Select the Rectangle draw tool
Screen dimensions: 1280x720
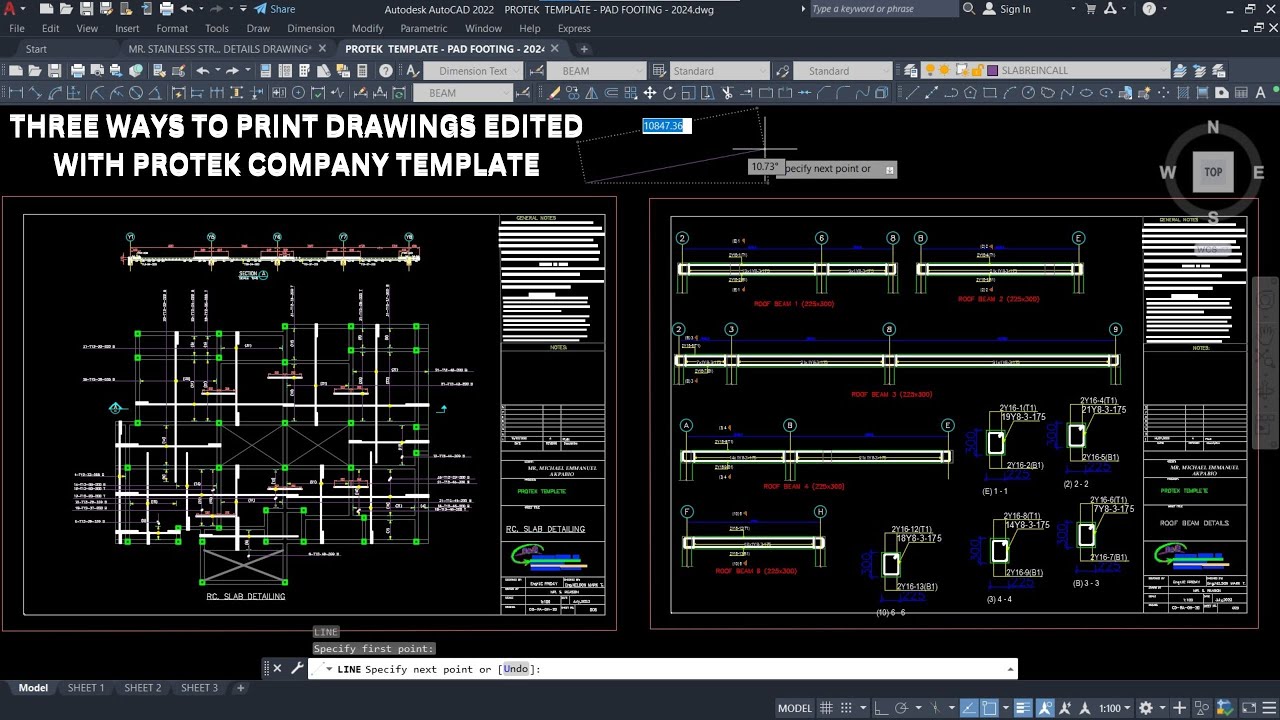click(x=990, y=93)
